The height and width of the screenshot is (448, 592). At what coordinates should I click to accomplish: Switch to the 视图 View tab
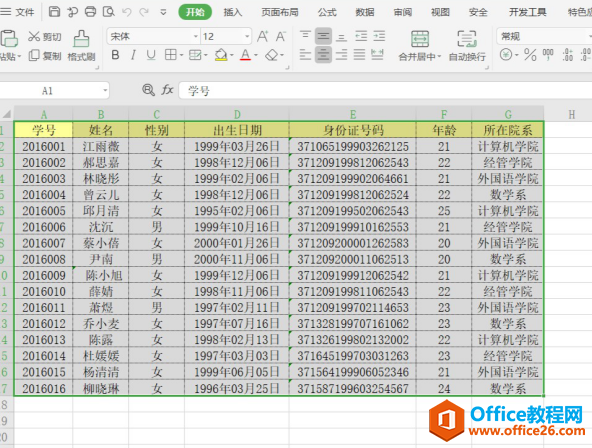click(440, 12)
